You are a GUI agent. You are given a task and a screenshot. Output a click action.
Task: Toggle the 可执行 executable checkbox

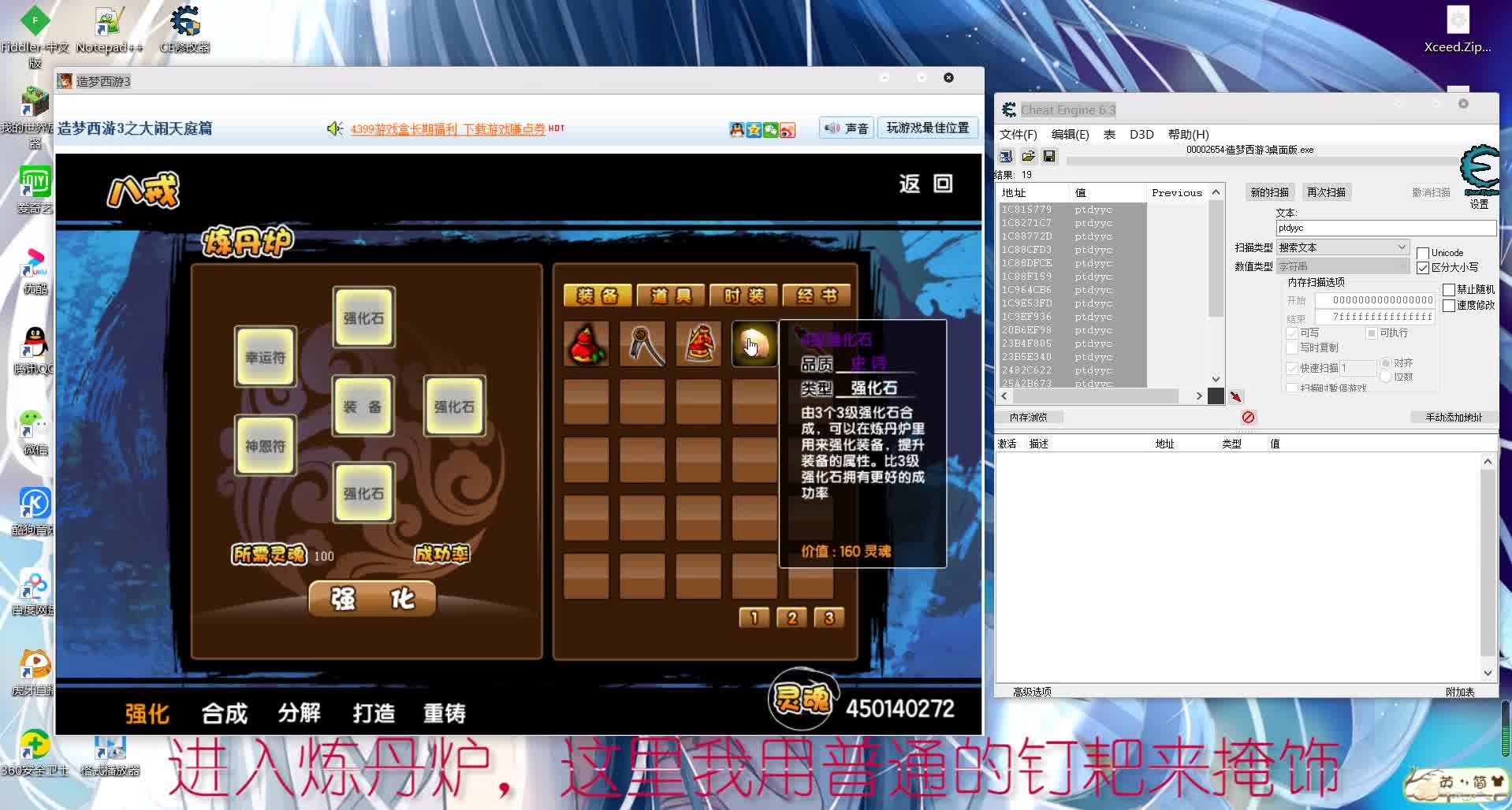(1372, 333)
